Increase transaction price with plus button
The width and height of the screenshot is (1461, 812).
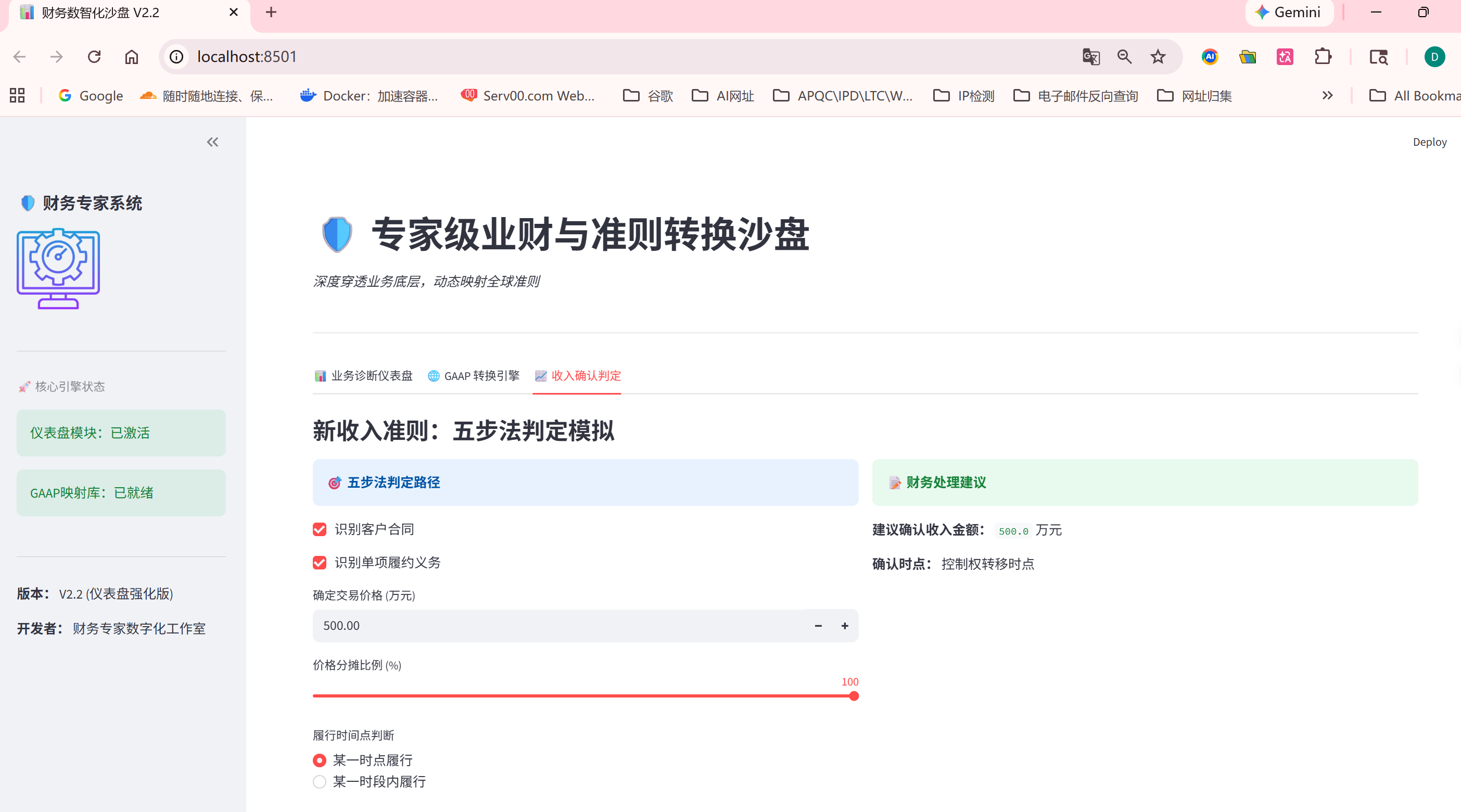845,626
